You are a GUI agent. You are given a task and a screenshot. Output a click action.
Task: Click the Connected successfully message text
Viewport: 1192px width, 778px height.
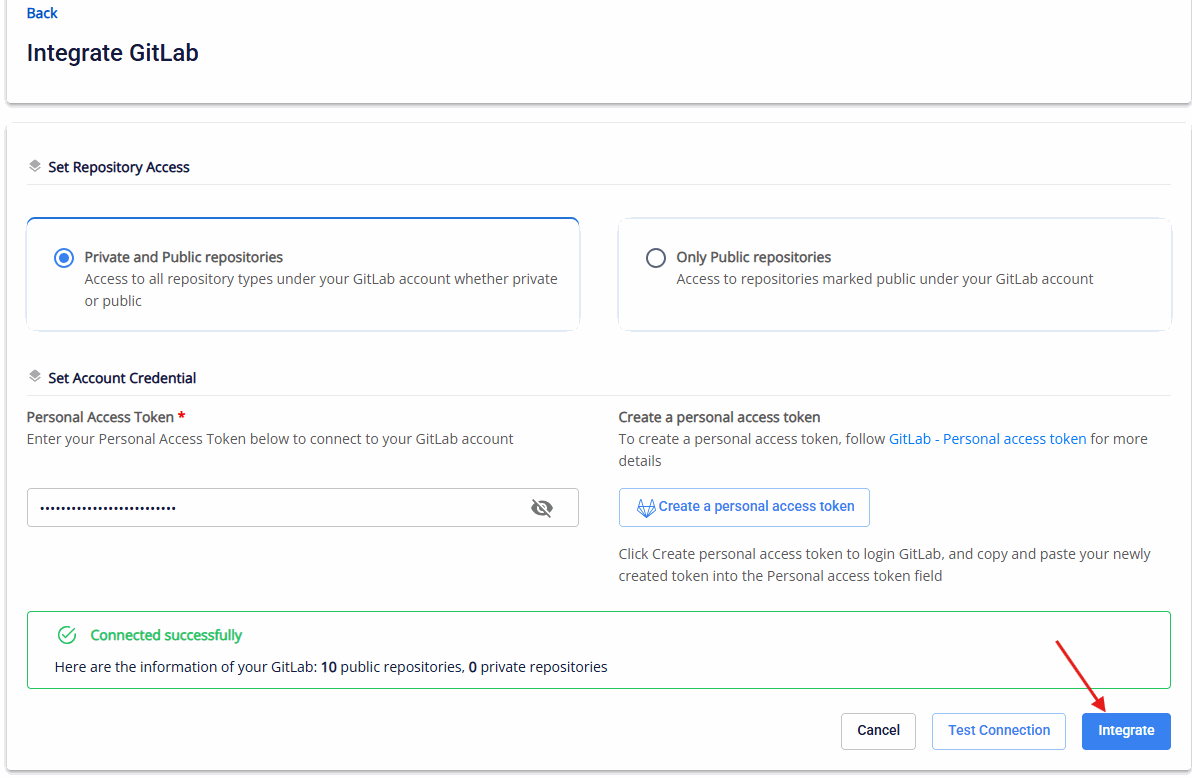tap(166, 635)
